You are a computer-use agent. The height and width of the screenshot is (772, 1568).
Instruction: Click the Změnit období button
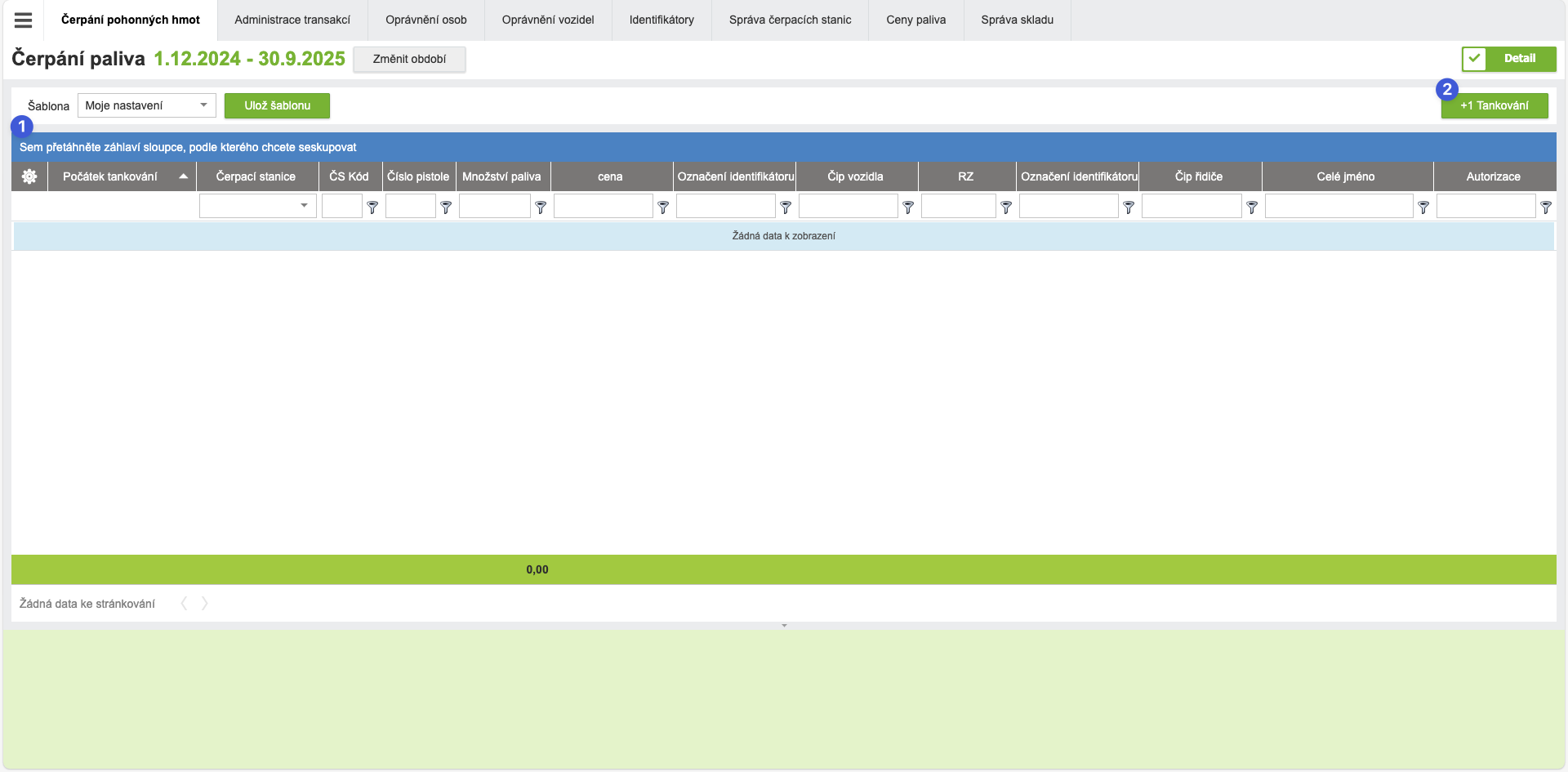click(x=409, y=59)
